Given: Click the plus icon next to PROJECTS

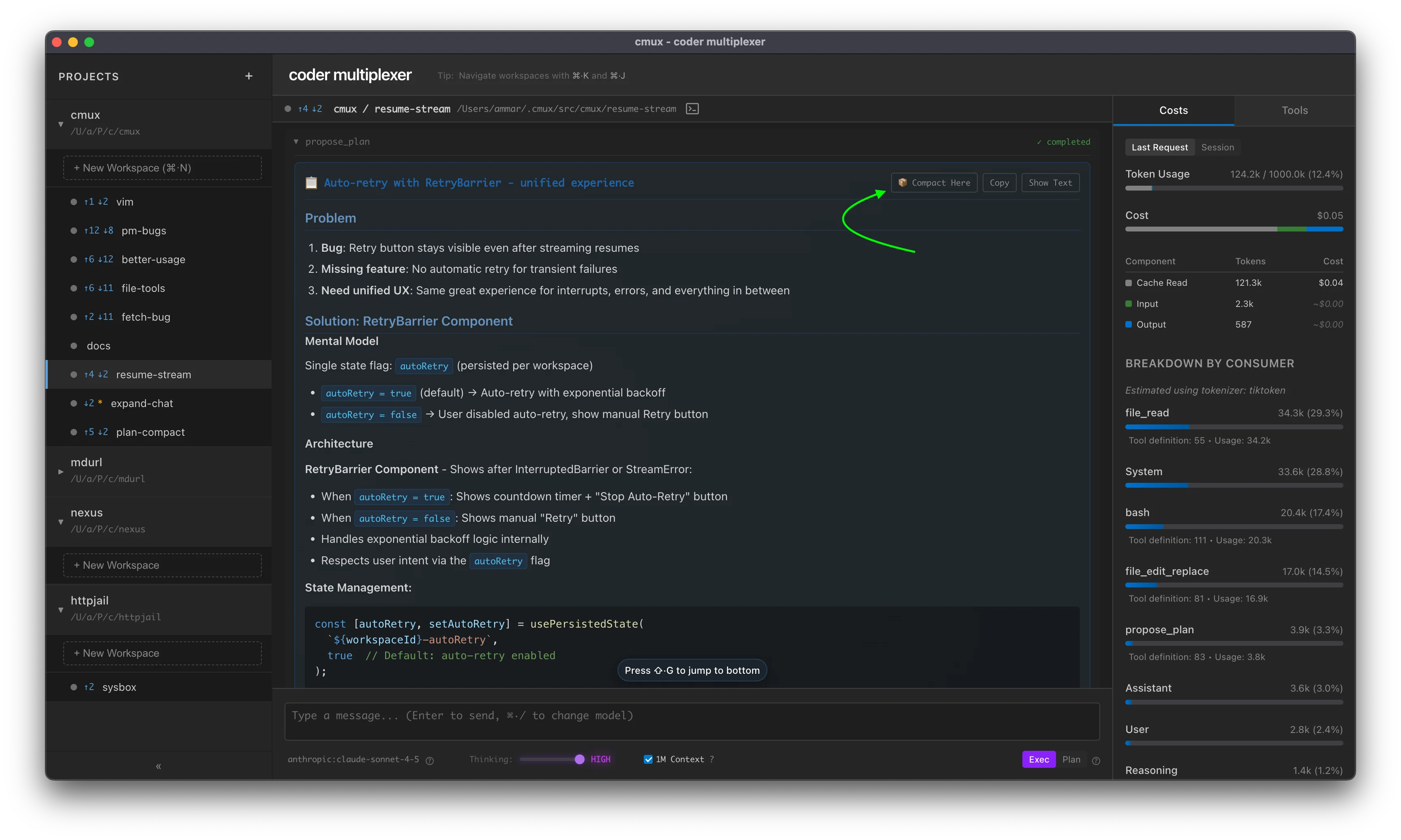Looking at the screenshot, I should tap(248, 76).
